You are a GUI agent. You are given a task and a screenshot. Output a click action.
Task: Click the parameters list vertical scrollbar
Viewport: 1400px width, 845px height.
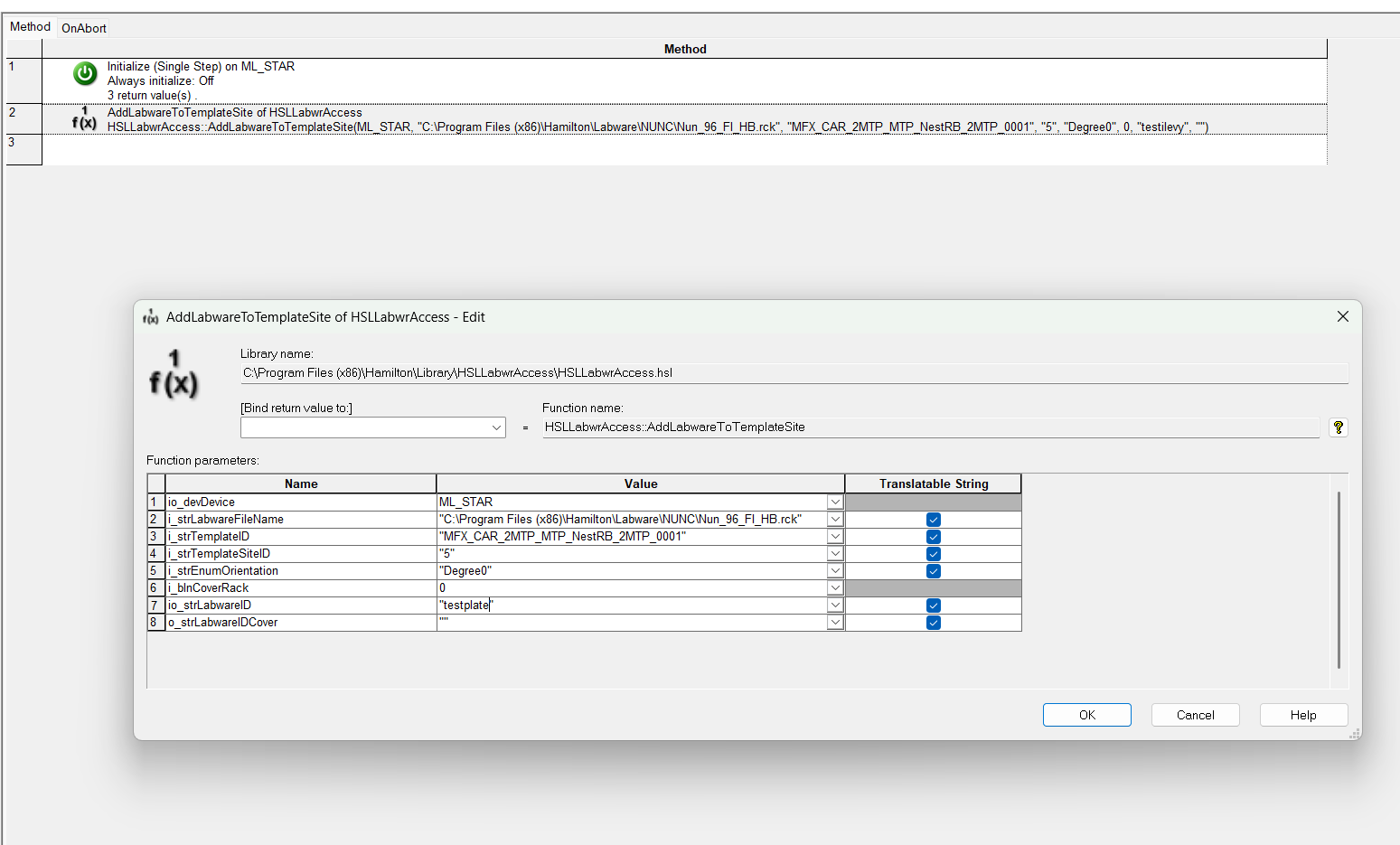pos(1339,578)
